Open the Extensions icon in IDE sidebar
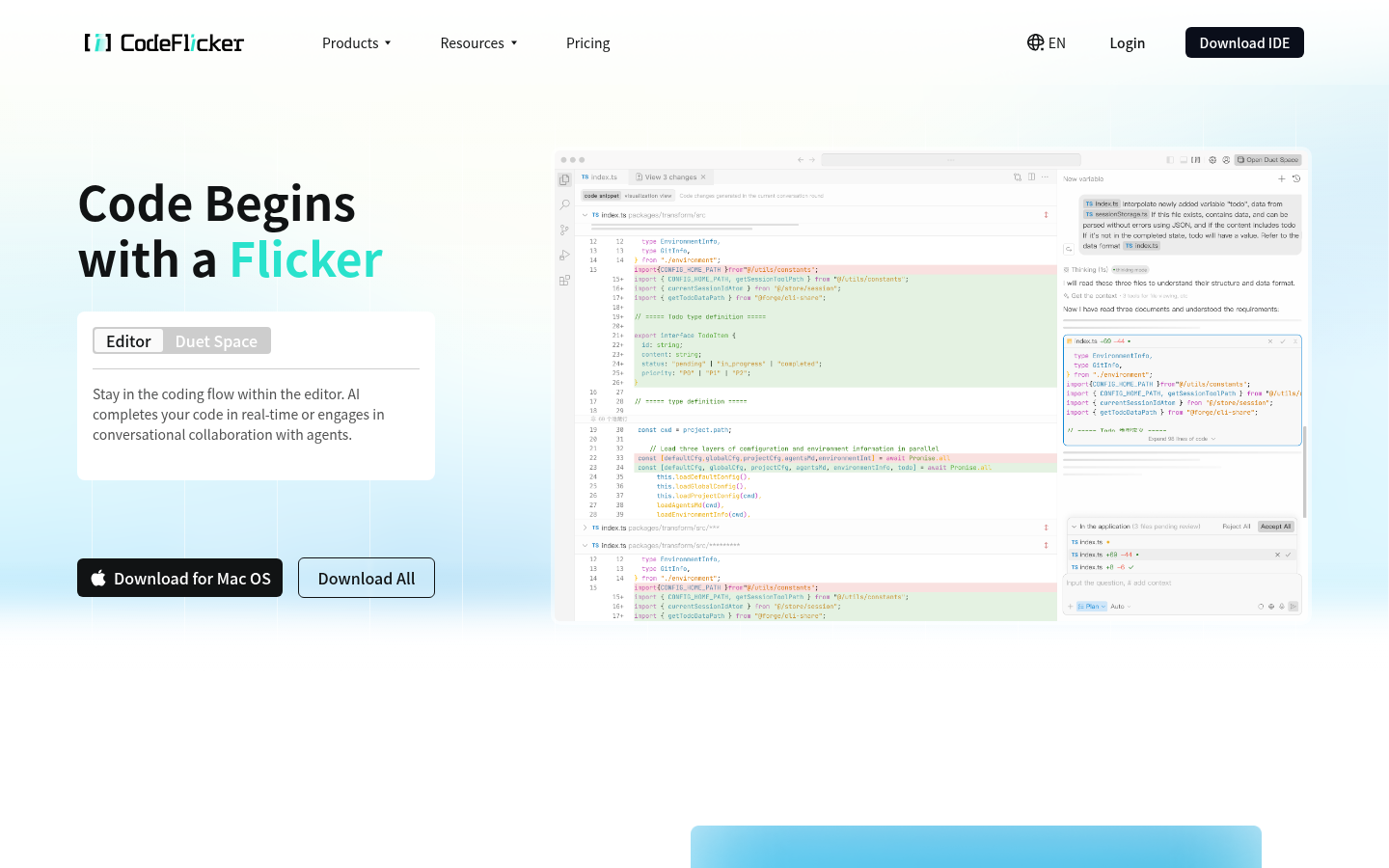The height and width of the screenshot is (868, 1389). 564,281
